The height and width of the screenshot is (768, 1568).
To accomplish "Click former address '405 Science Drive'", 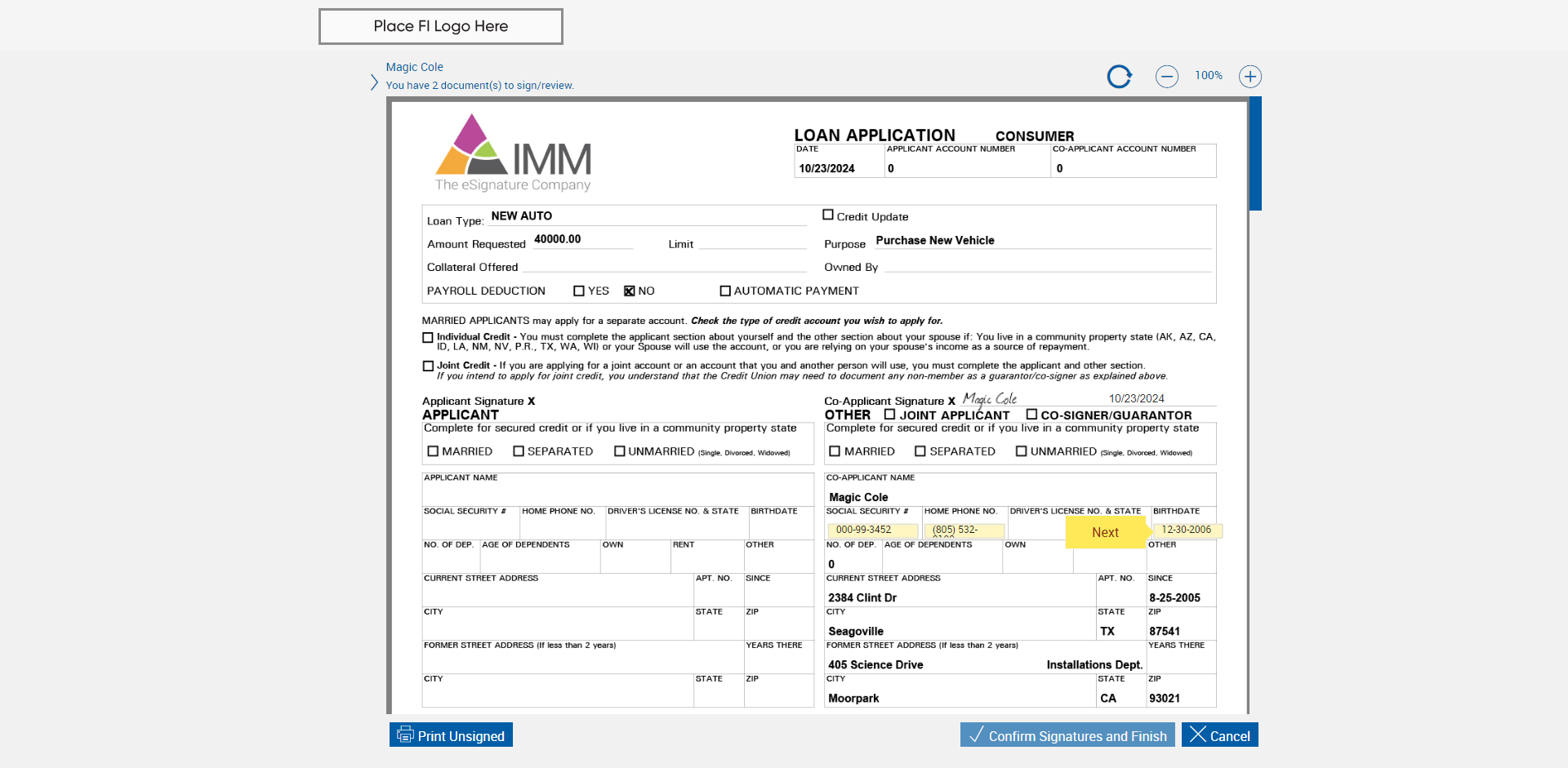I will pyautogui.click(x=875, y=664).
